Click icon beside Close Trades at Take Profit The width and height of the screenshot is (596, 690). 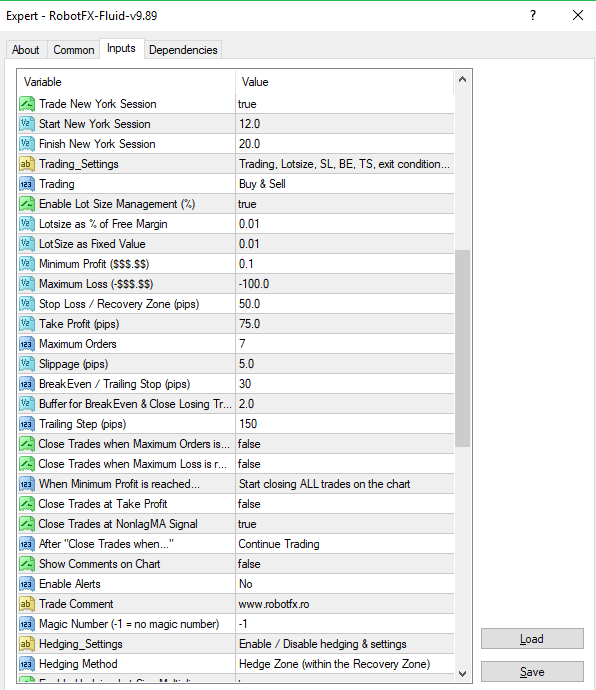click(x=26, y=505)
